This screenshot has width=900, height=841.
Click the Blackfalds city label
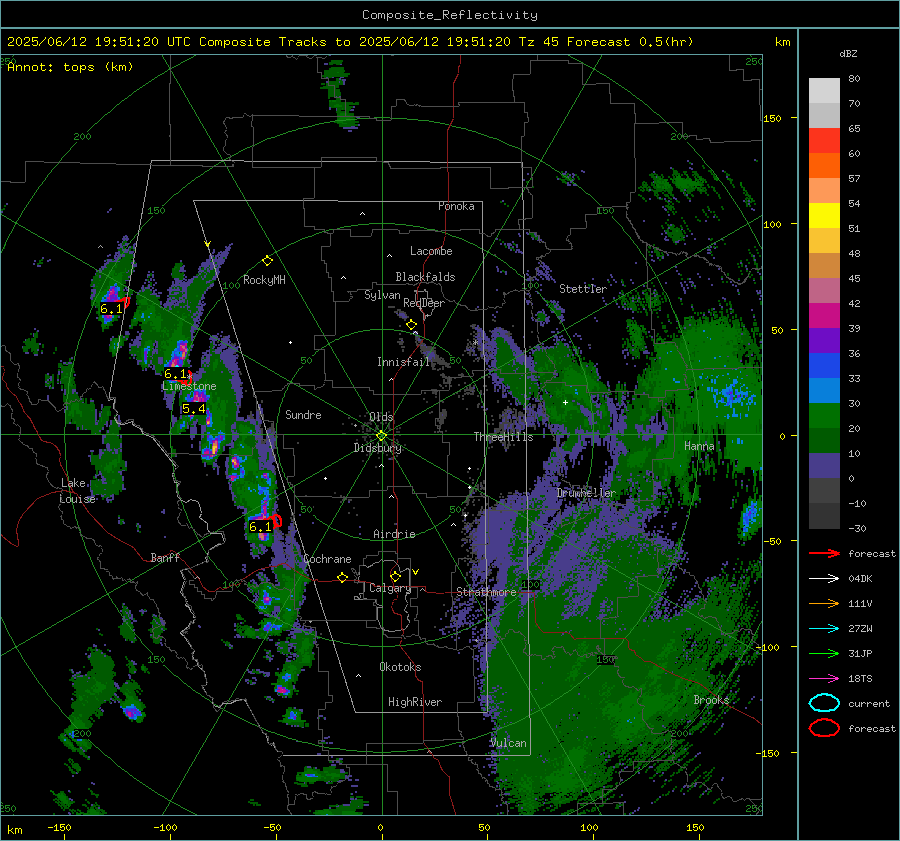click(425, 277)
